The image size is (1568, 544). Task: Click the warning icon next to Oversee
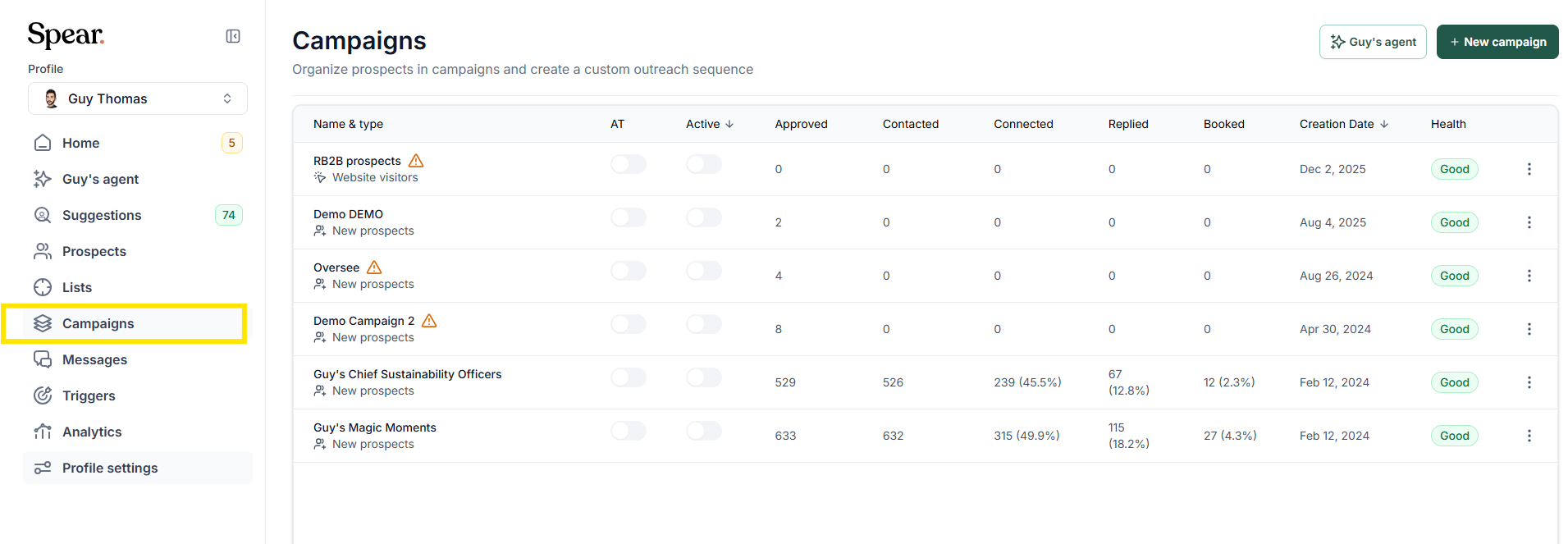[x=374, y=267]
